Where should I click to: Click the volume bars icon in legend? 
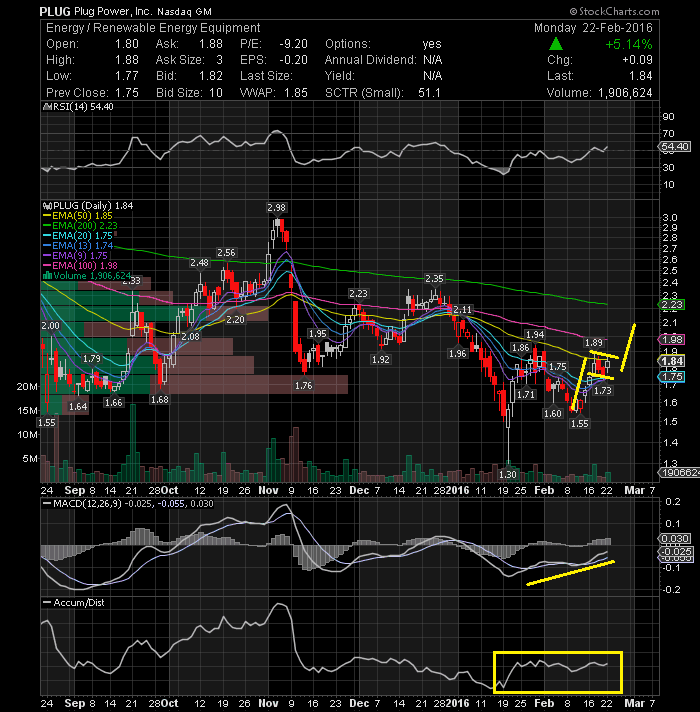click(x=47, y=276)
